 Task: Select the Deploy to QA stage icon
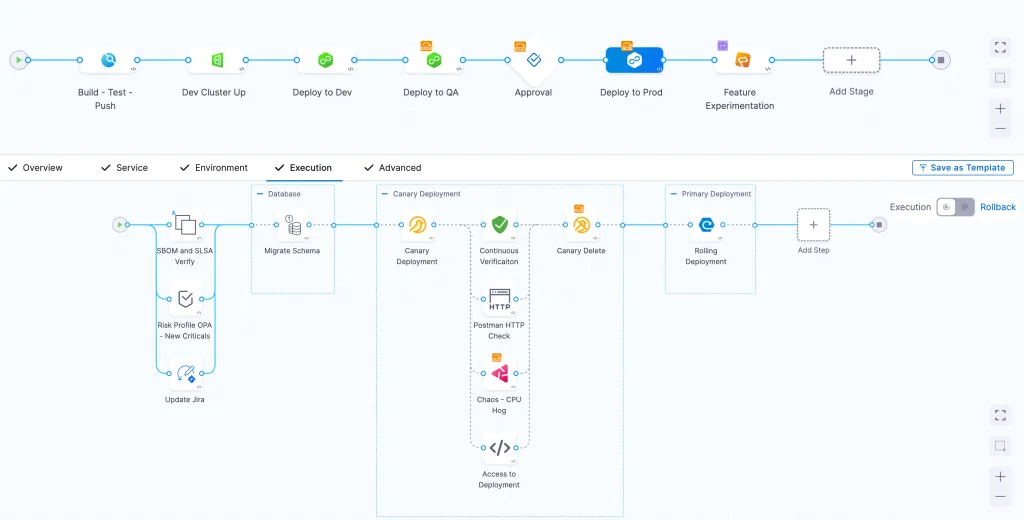[434, 60]
